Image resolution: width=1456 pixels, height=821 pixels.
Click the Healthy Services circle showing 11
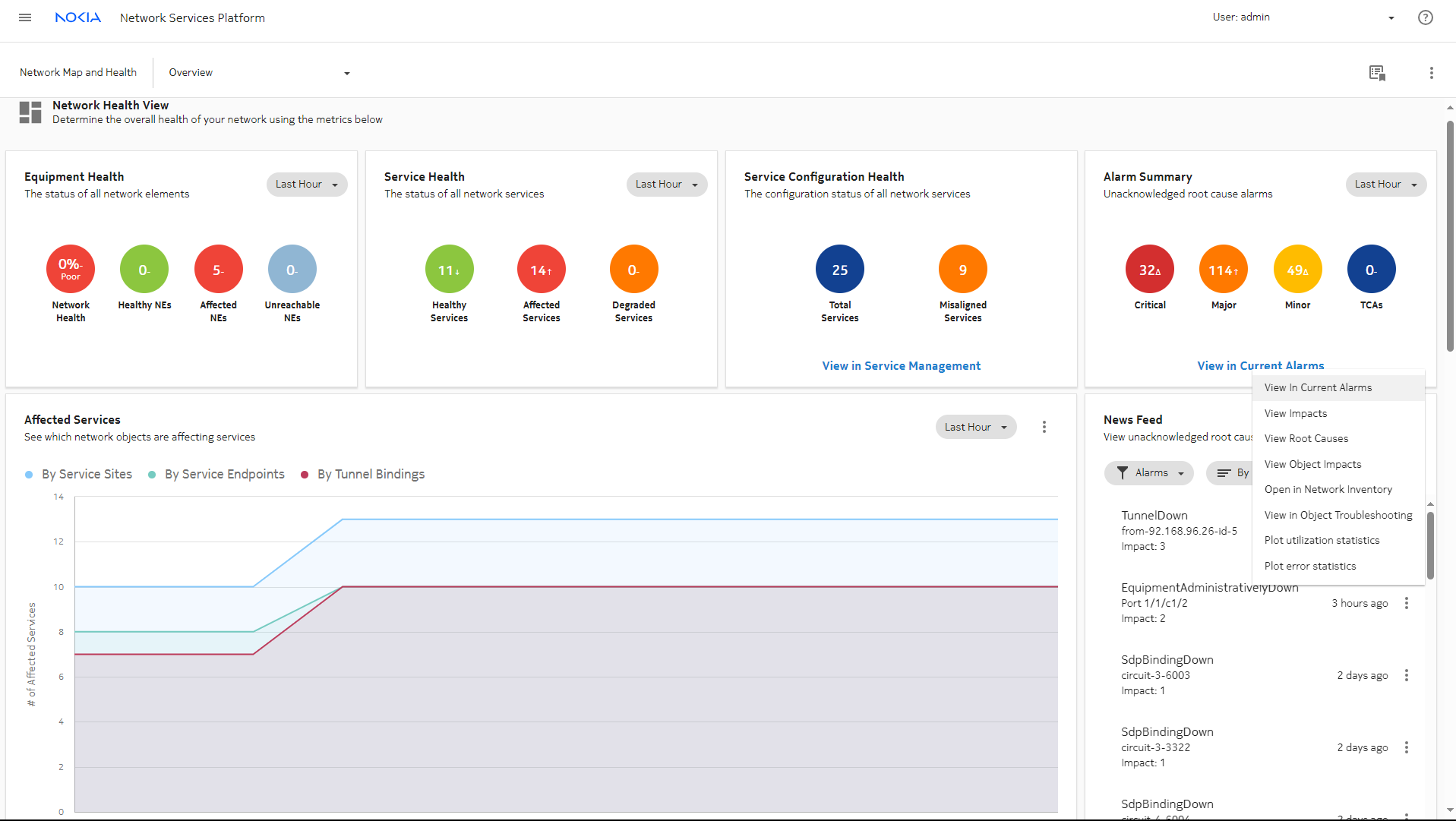pyautogui.click(x=449, y=269)
